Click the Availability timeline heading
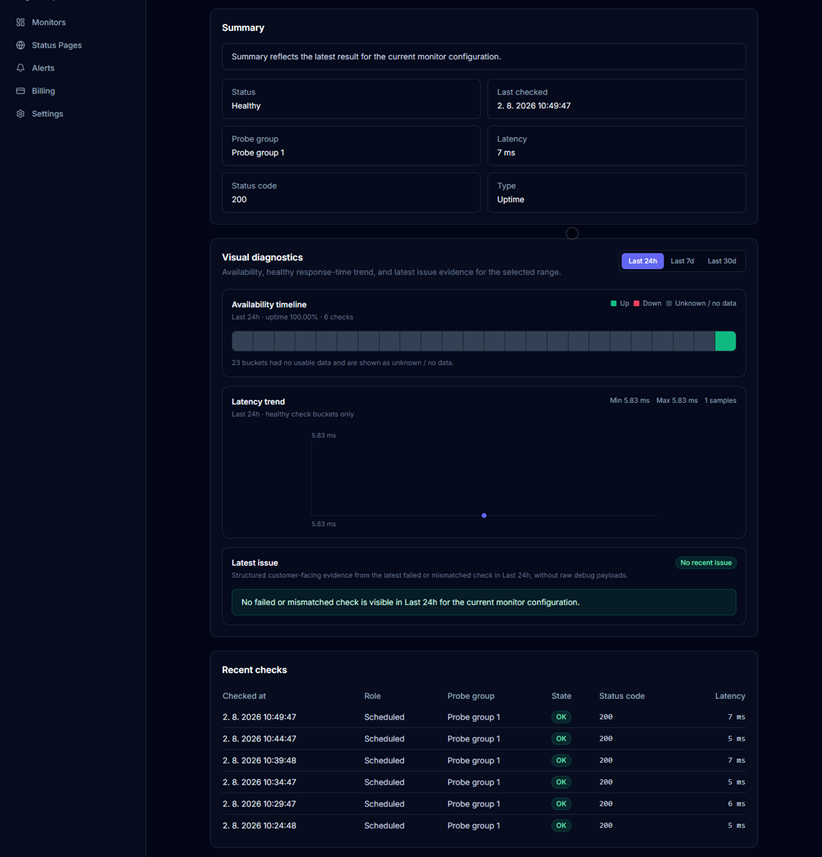Viewport: 822px width, 857px height. click(x=268, y=305)
